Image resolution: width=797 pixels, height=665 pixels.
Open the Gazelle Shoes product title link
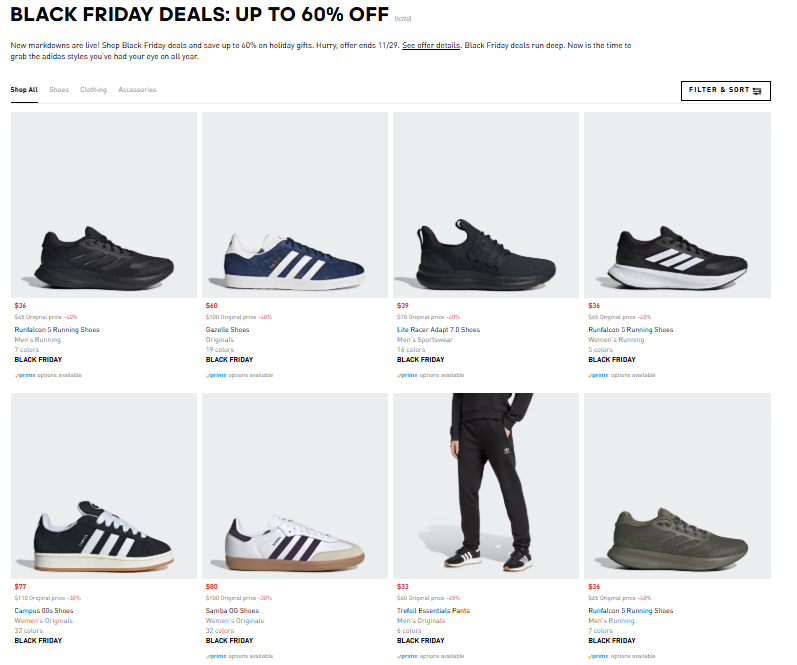228,330
